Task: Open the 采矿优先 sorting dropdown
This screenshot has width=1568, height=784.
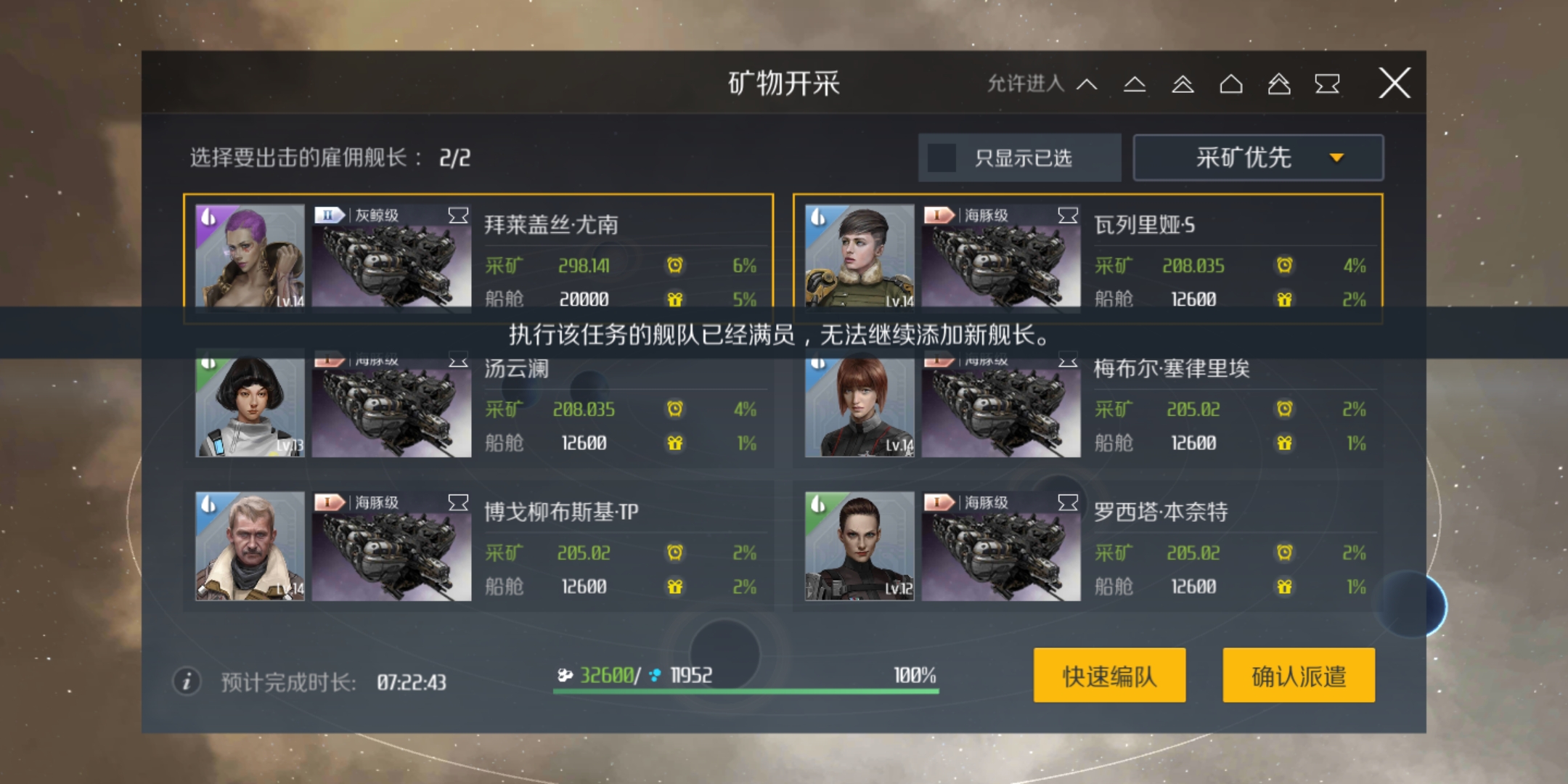Action: [x=1258, y=158]
